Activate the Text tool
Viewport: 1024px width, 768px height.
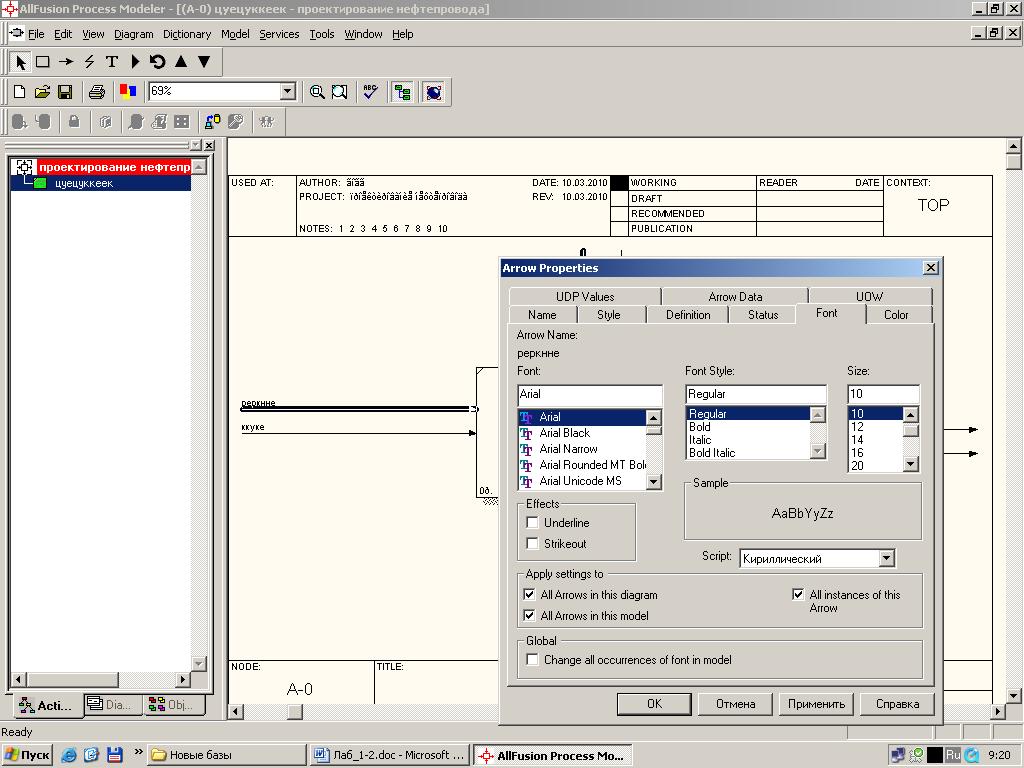tap(112, 62)
